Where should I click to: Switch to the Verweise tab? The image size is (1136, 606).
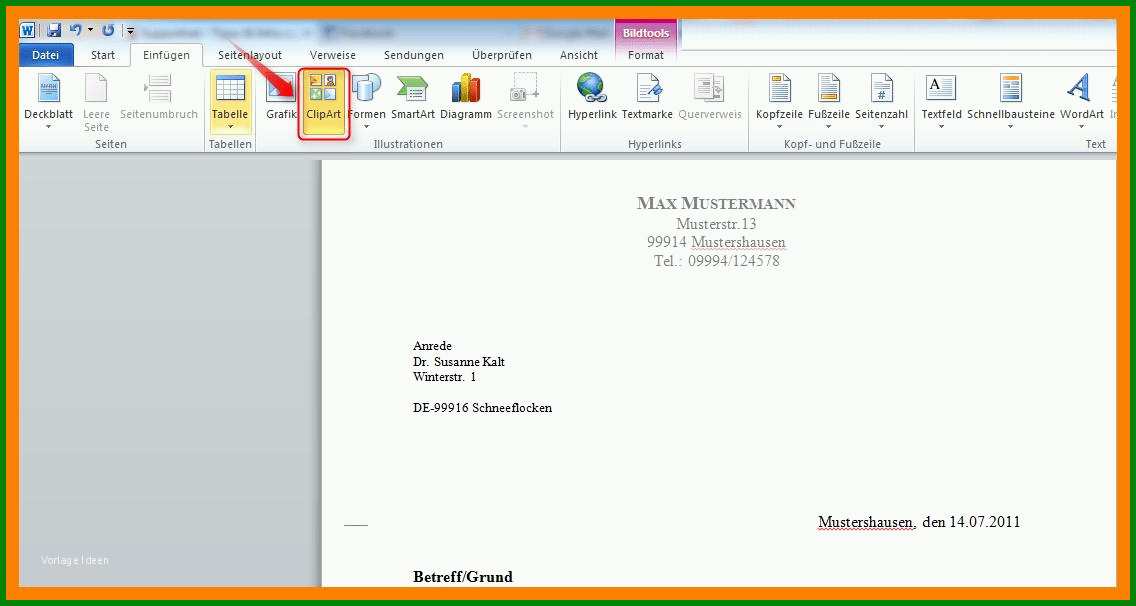pos(333,55)
